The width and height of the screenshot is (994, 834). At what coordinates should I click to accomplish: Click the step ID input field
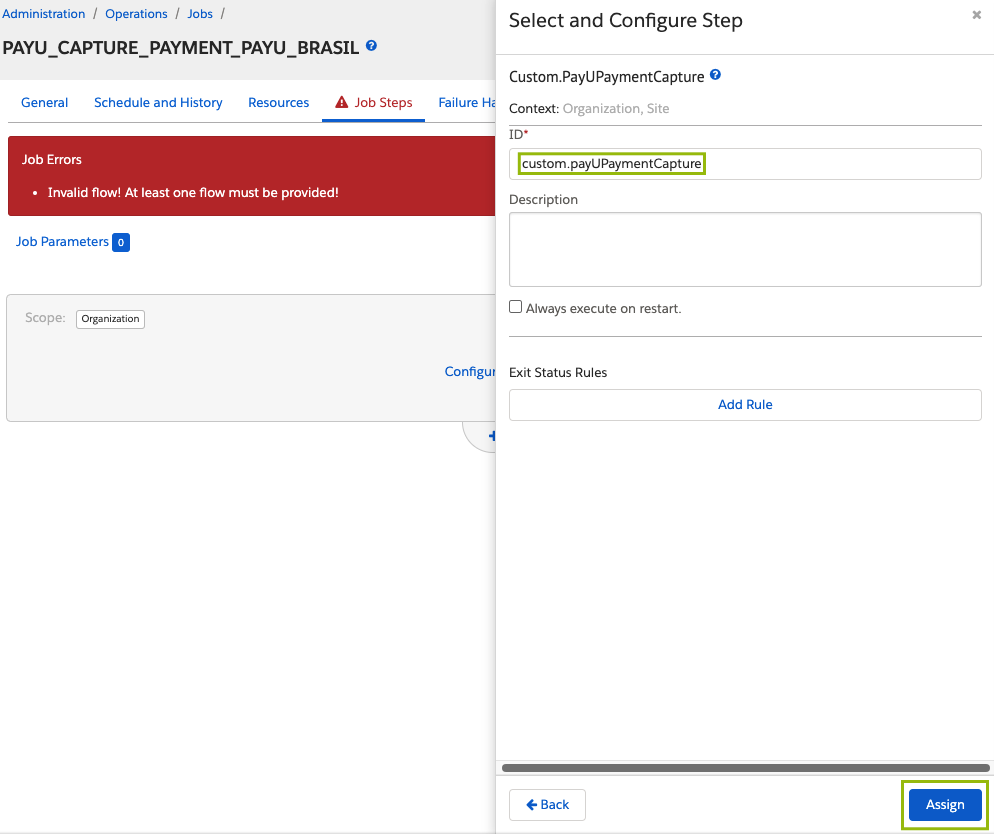(x=745, y=164)
